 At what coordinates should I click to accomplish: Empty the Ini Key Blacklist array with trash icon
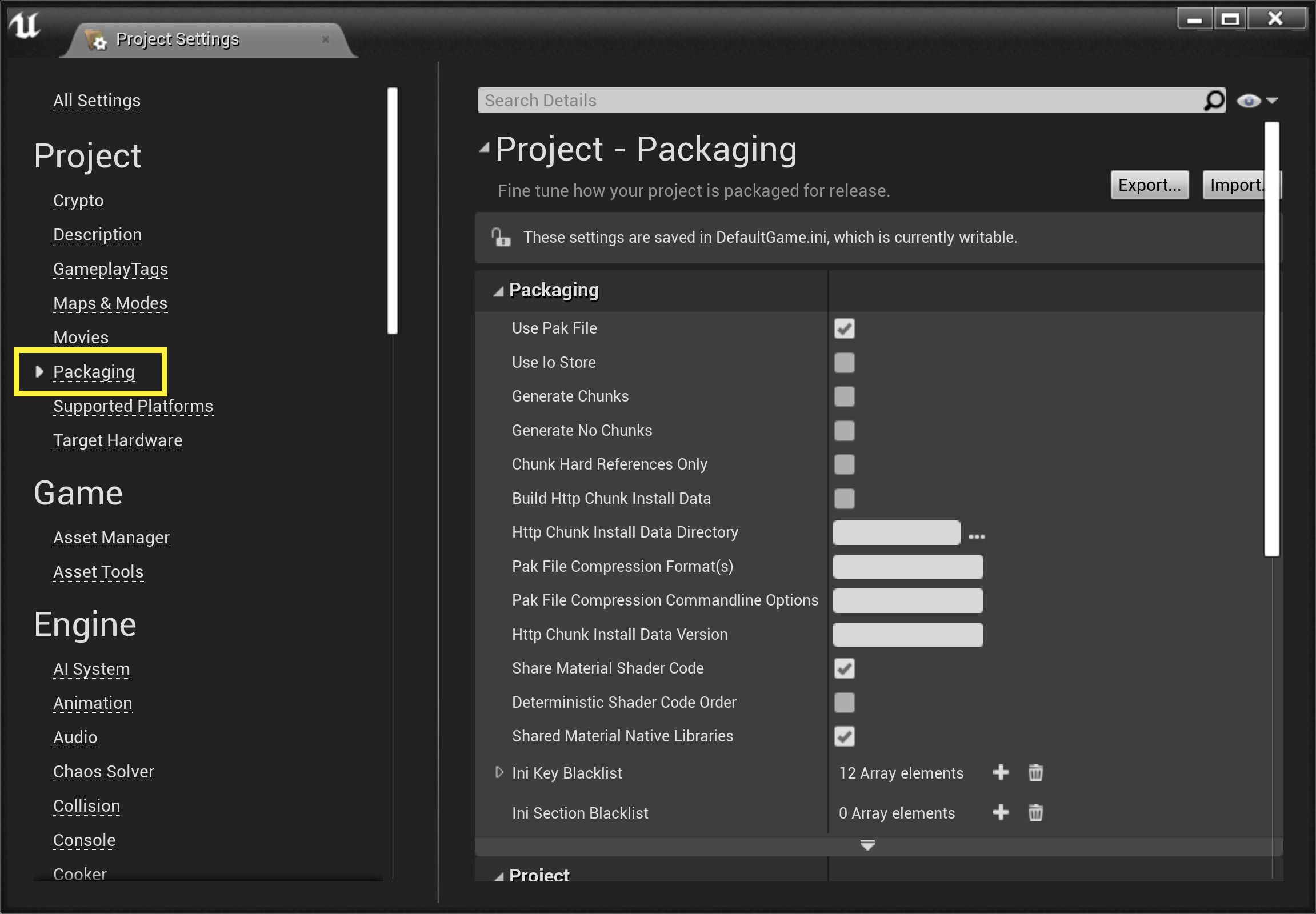(1035, 772)
